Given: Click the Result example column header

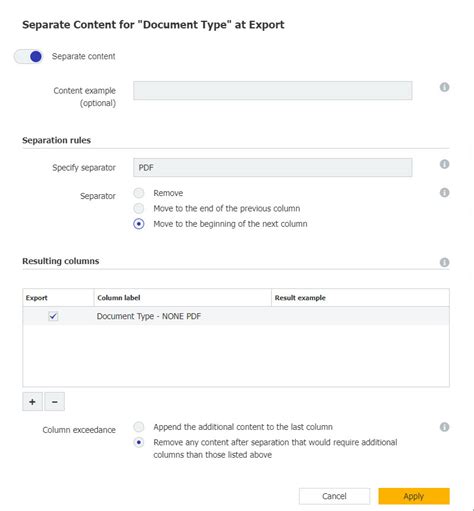Looking at the screenshot, I should tap(300, 298).
